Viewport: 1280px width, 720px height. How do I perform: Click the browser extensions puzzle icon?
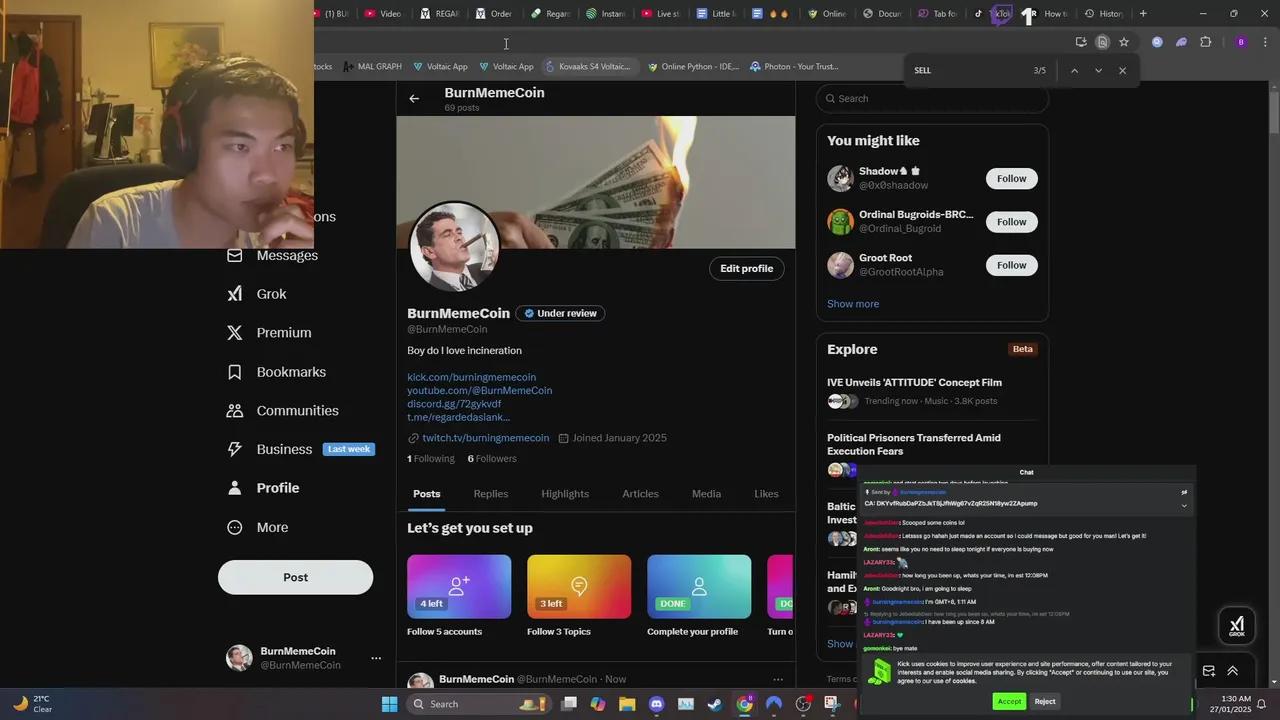pyautogui.click(x=1205, y=41)
